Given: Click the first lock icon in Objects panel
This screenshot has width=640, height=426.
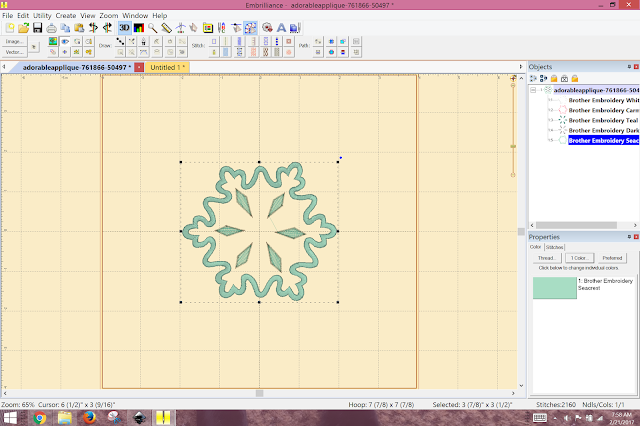Looking at the screenshot, I should pyautogui.click(x=554, y=78).
